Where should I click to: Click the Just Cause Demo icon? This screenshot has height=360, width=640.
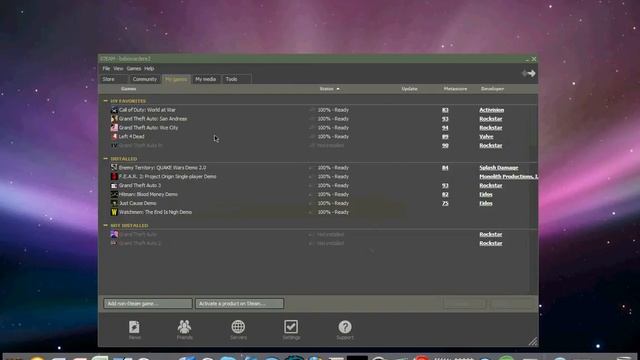tap(114, 203)
